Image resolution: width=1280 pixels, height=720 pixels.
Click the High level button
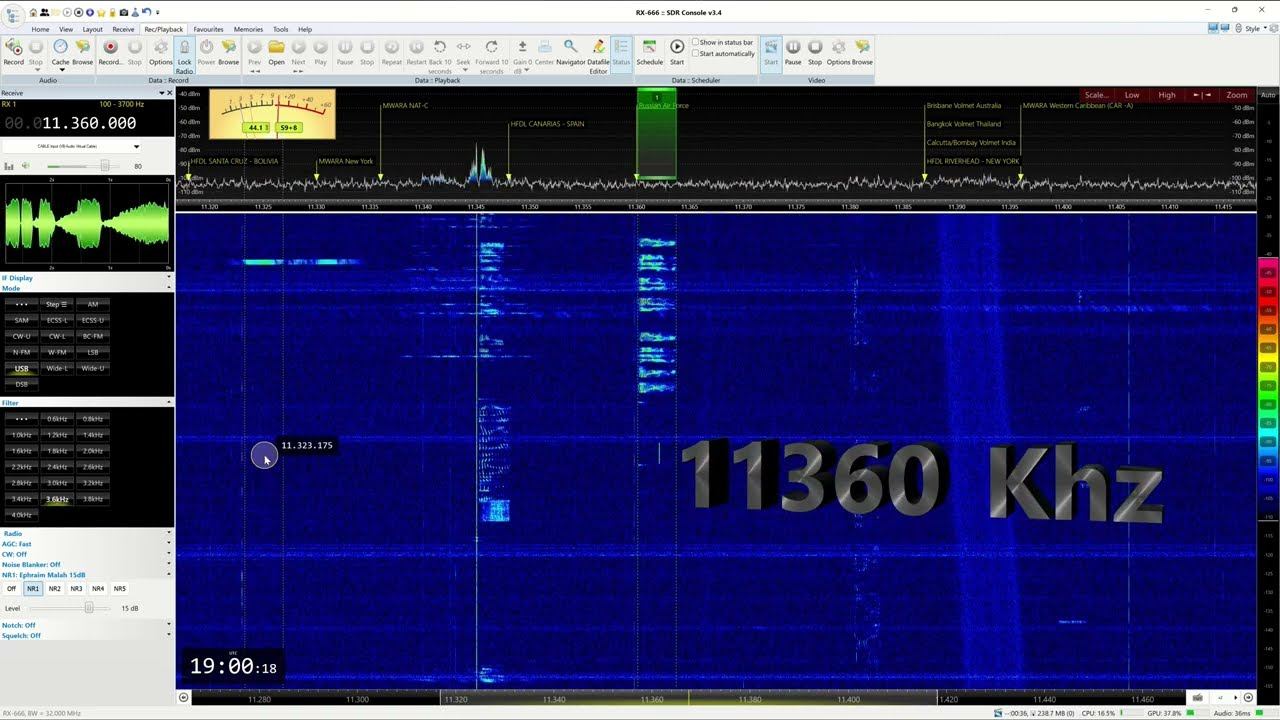point(1167,95)
